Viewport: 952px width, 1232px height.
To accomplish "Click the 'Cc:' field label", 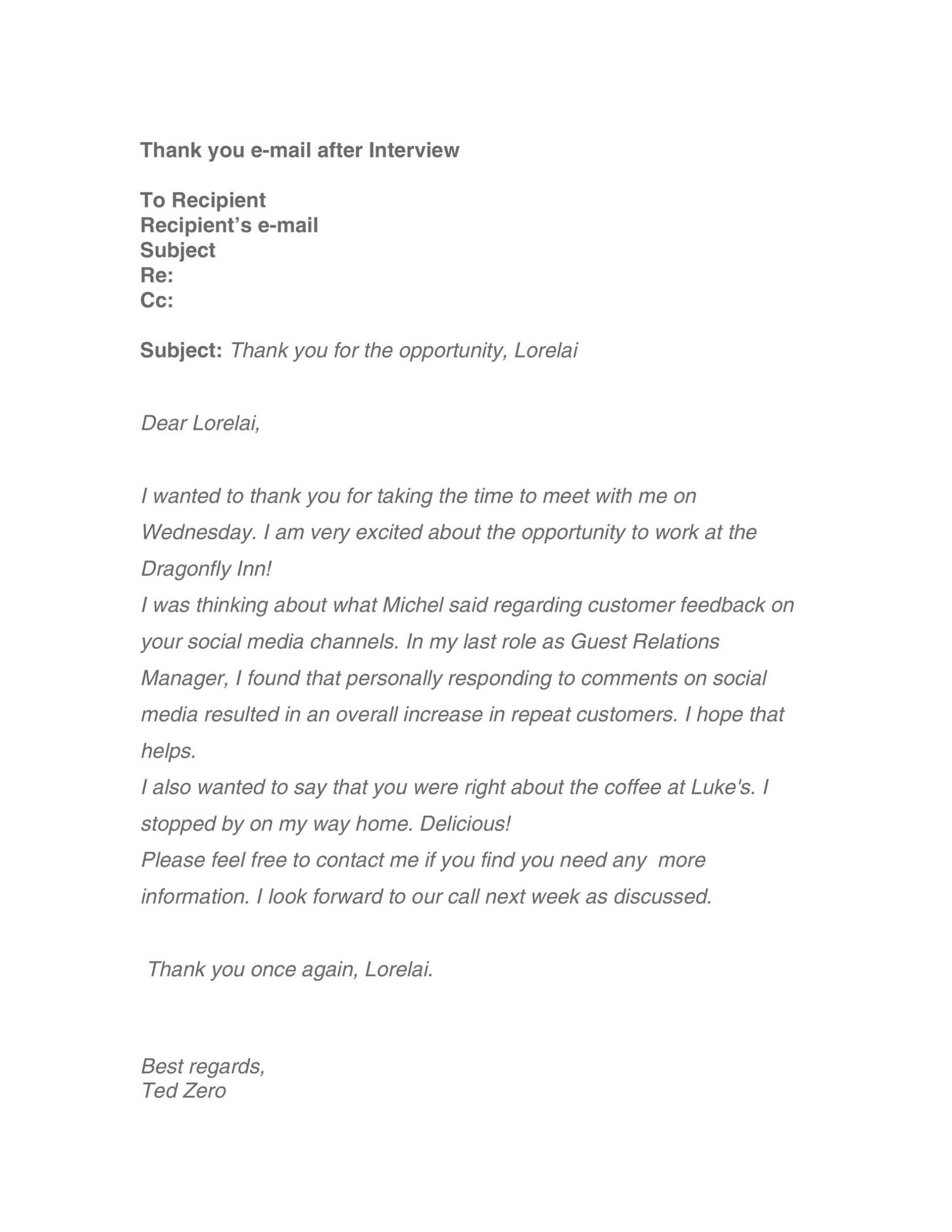I will click(x=156, y=300).
